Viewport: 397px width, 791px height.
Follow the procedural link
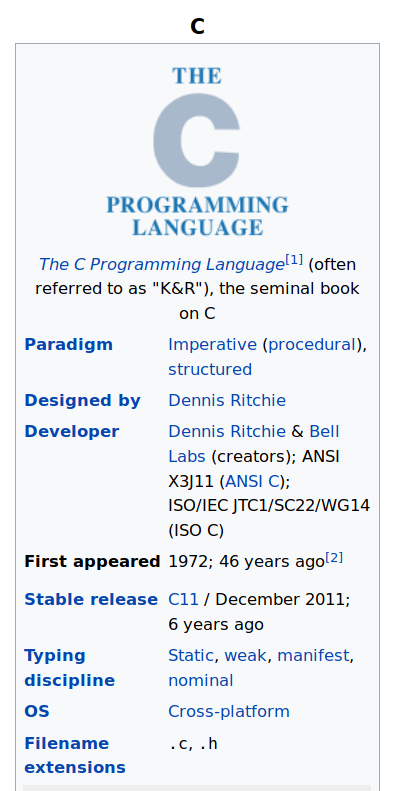point(312,345)
